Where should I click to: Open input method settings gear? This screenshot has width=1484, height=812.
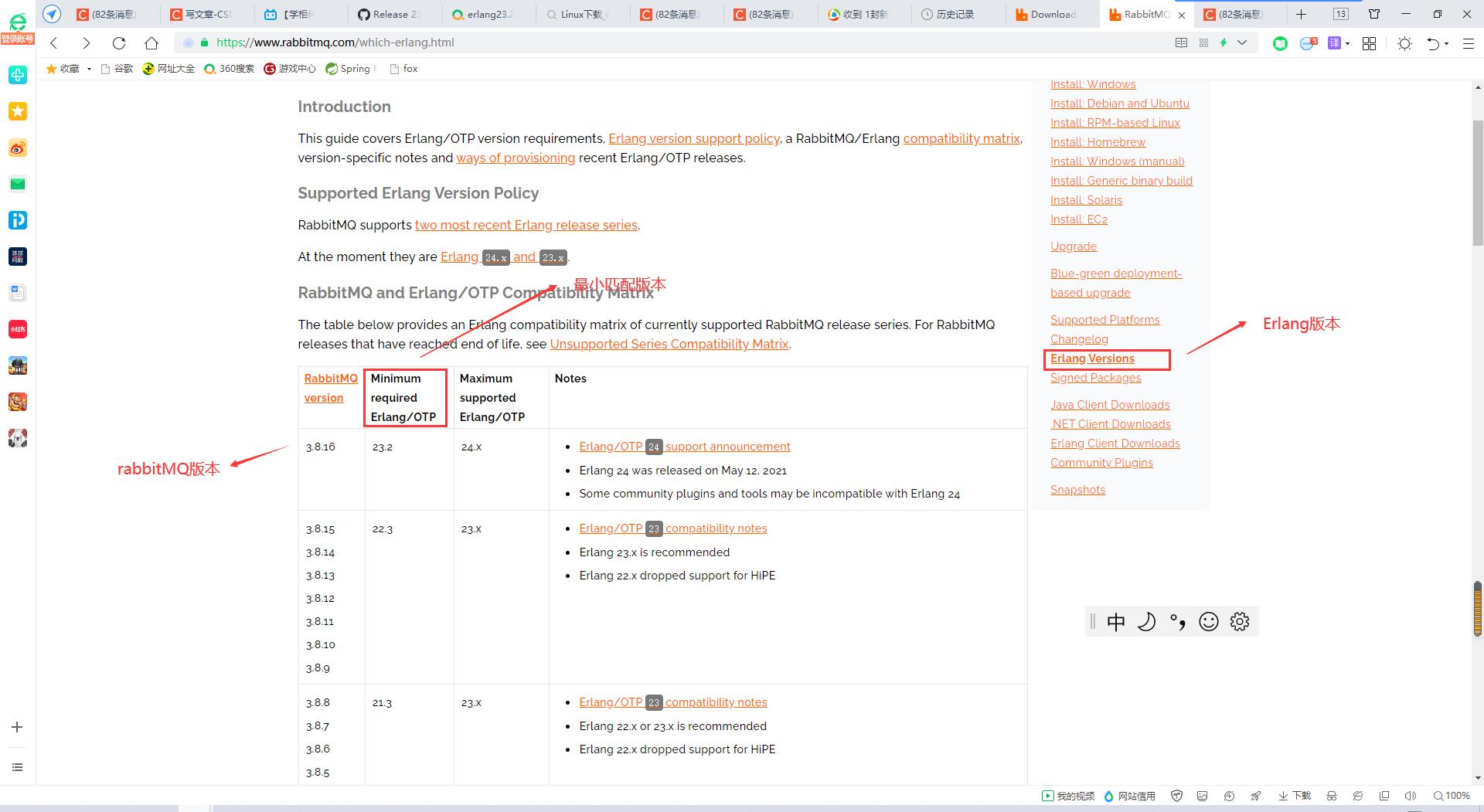coord(1240,622)
